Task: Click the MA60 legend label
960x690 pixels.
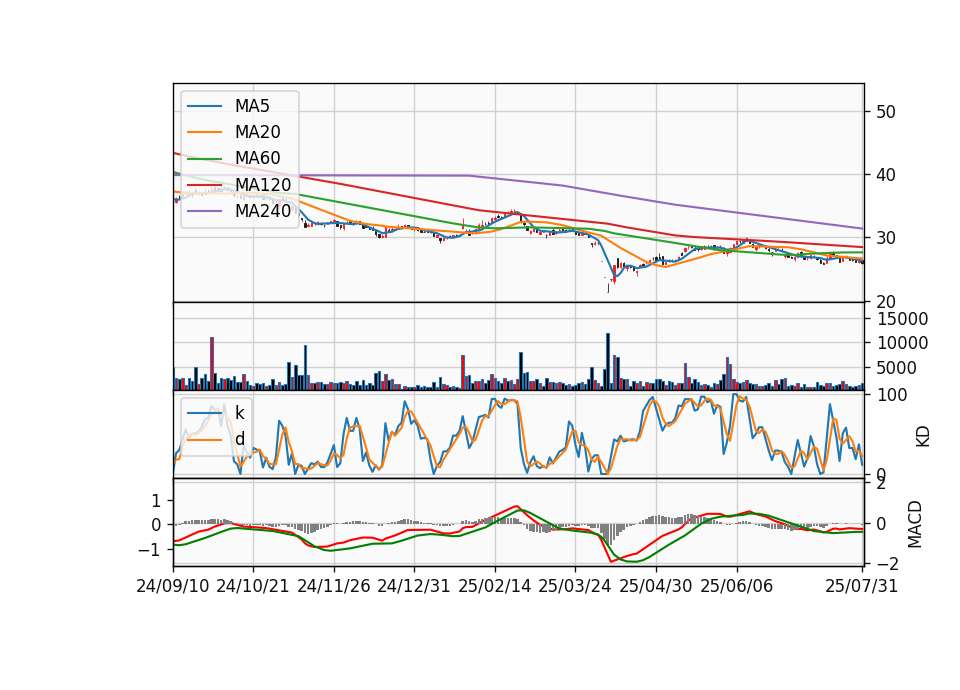Action: (x=257, y=159)
